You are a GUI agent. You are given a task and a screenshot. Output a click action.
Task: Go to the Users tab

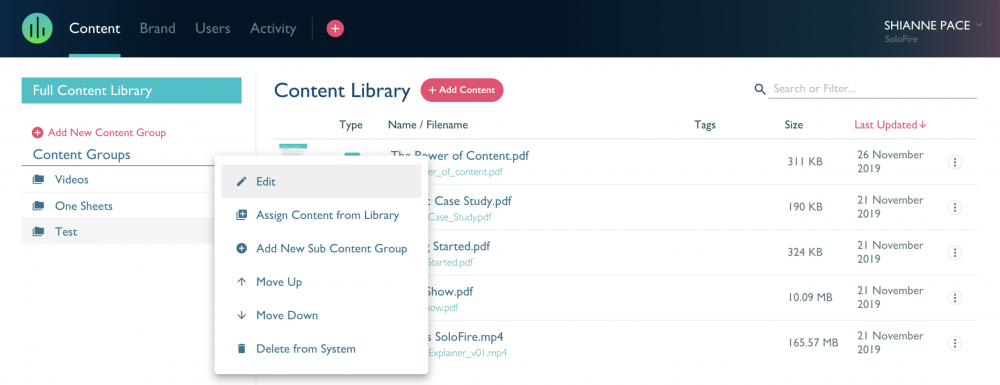(213, 29)
